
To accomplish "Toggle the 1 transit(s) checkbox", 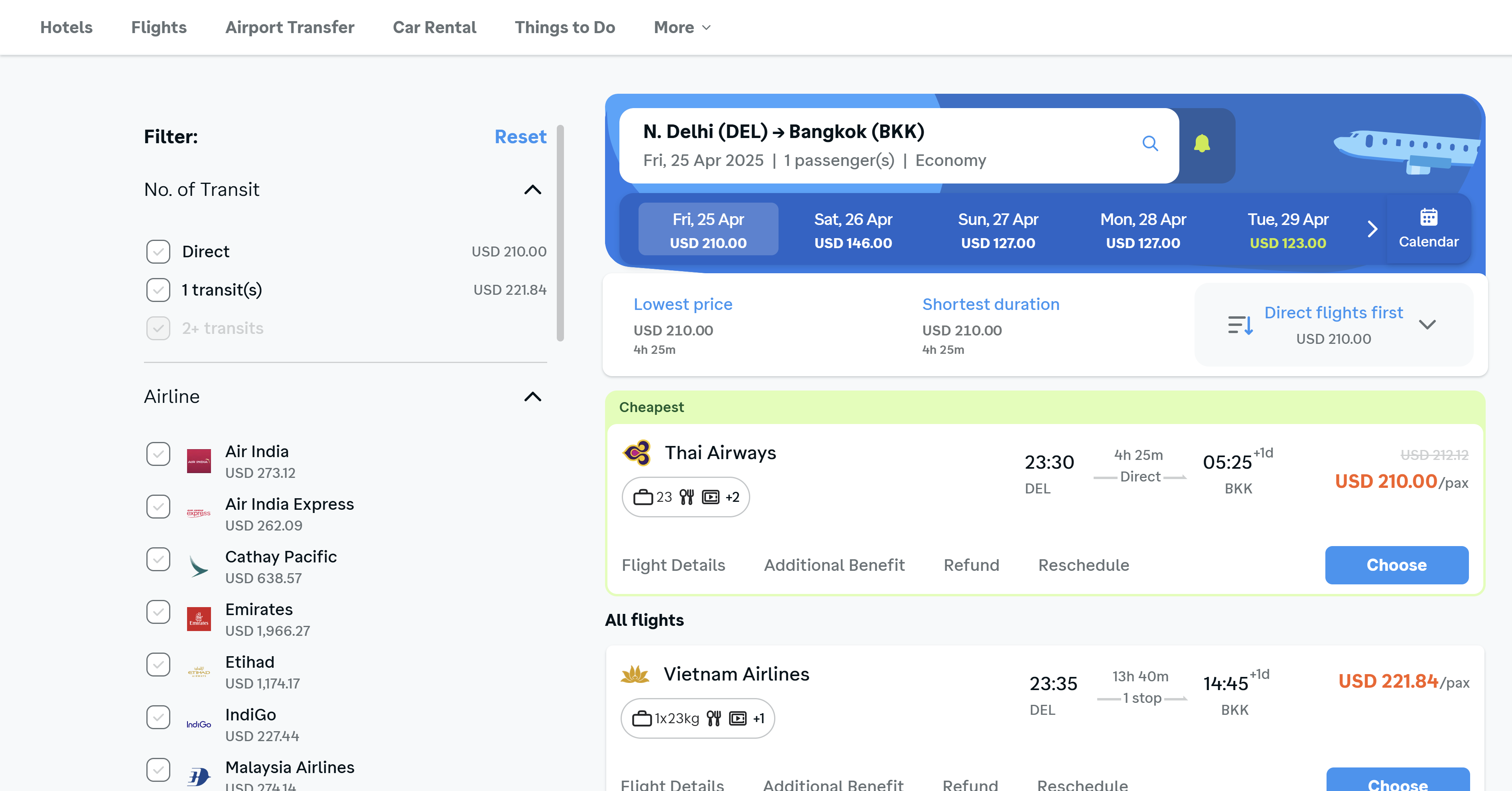I will point(158,290).
